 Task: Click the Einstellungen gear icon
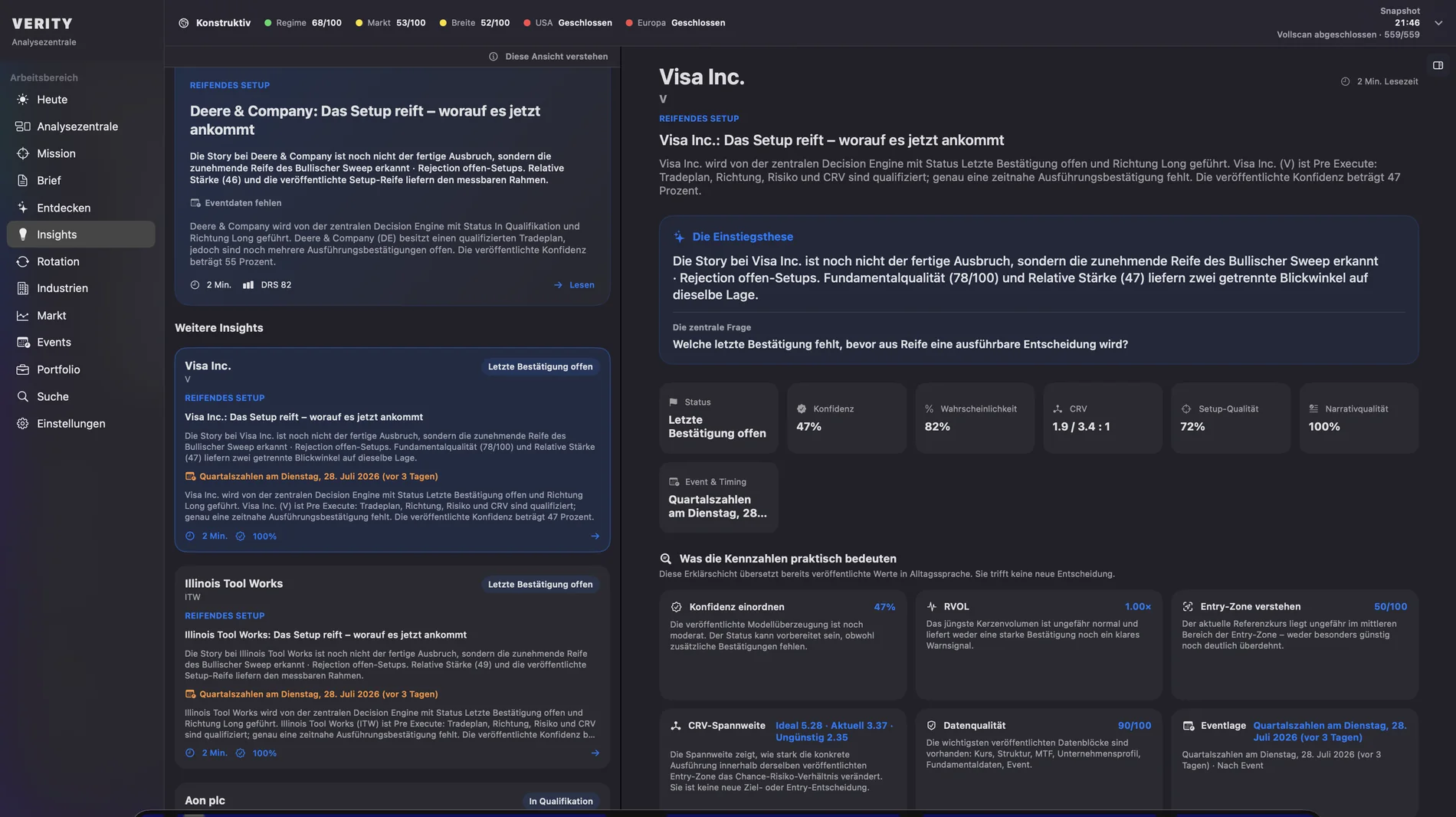click(23, 424)
